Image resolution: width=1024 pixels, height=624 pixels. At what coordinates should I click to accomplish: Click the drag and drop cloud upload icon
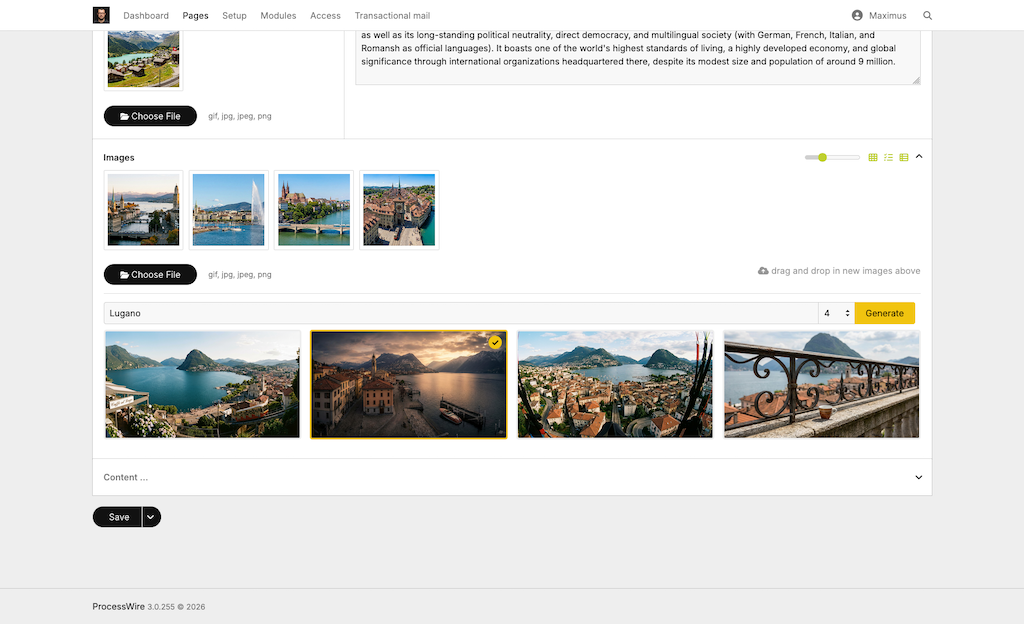pyautogui.click(x=764, y=271)
